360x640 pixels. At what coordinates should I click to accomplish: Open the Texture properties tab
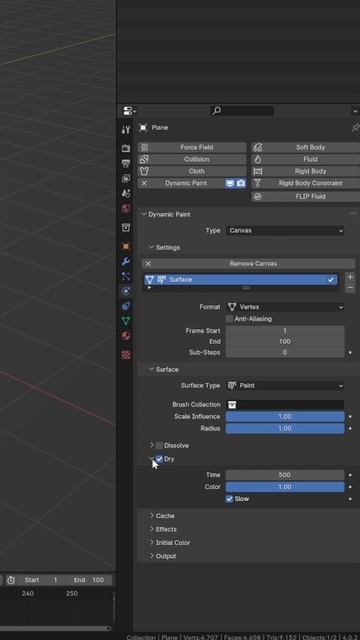(x=126, y=355)
